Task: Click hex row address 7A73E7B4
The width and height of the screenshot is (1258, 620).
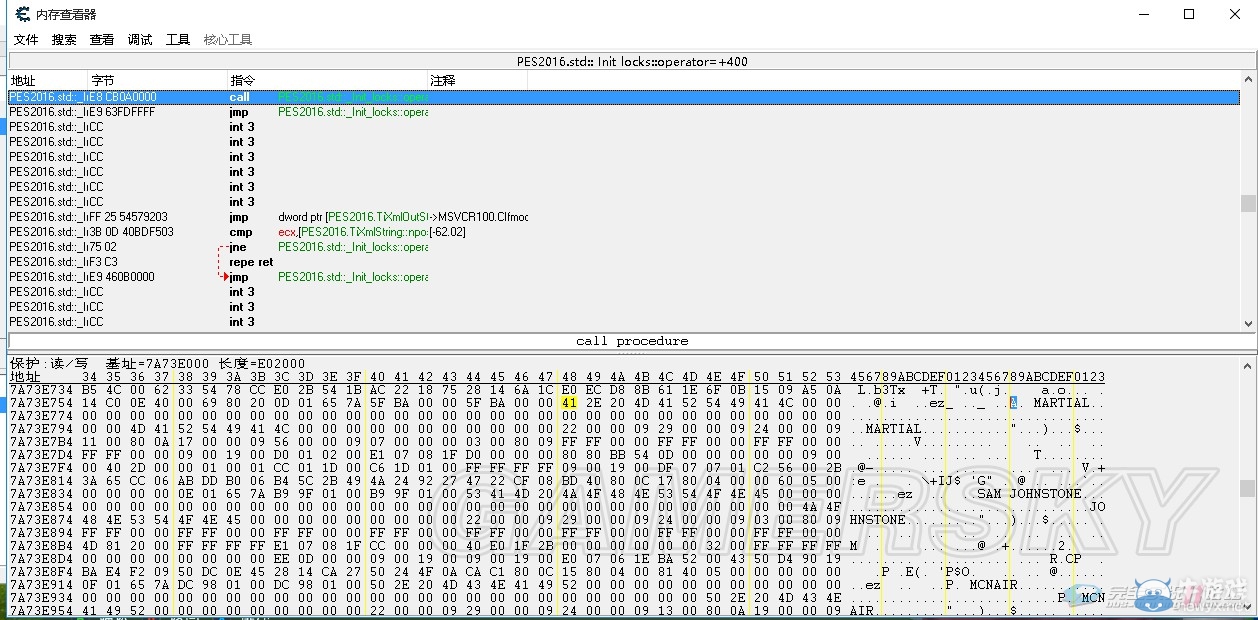Action: pyautogui.click(x=40, y=441)
